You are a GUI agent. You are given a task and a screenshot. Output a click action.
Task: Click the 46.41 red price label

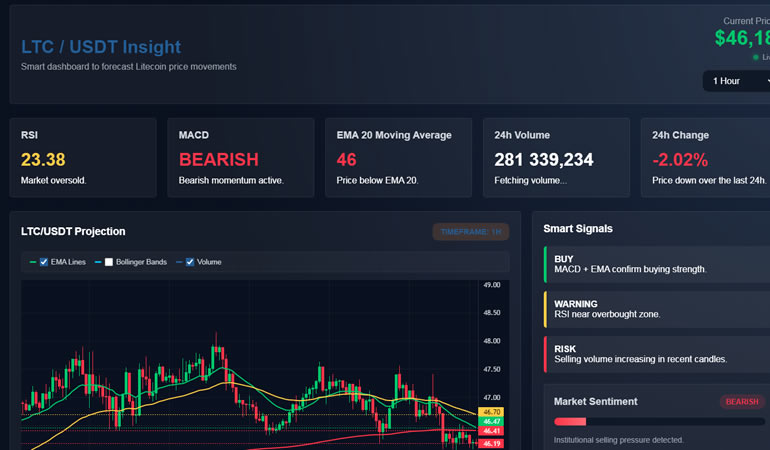coord(491,431)
